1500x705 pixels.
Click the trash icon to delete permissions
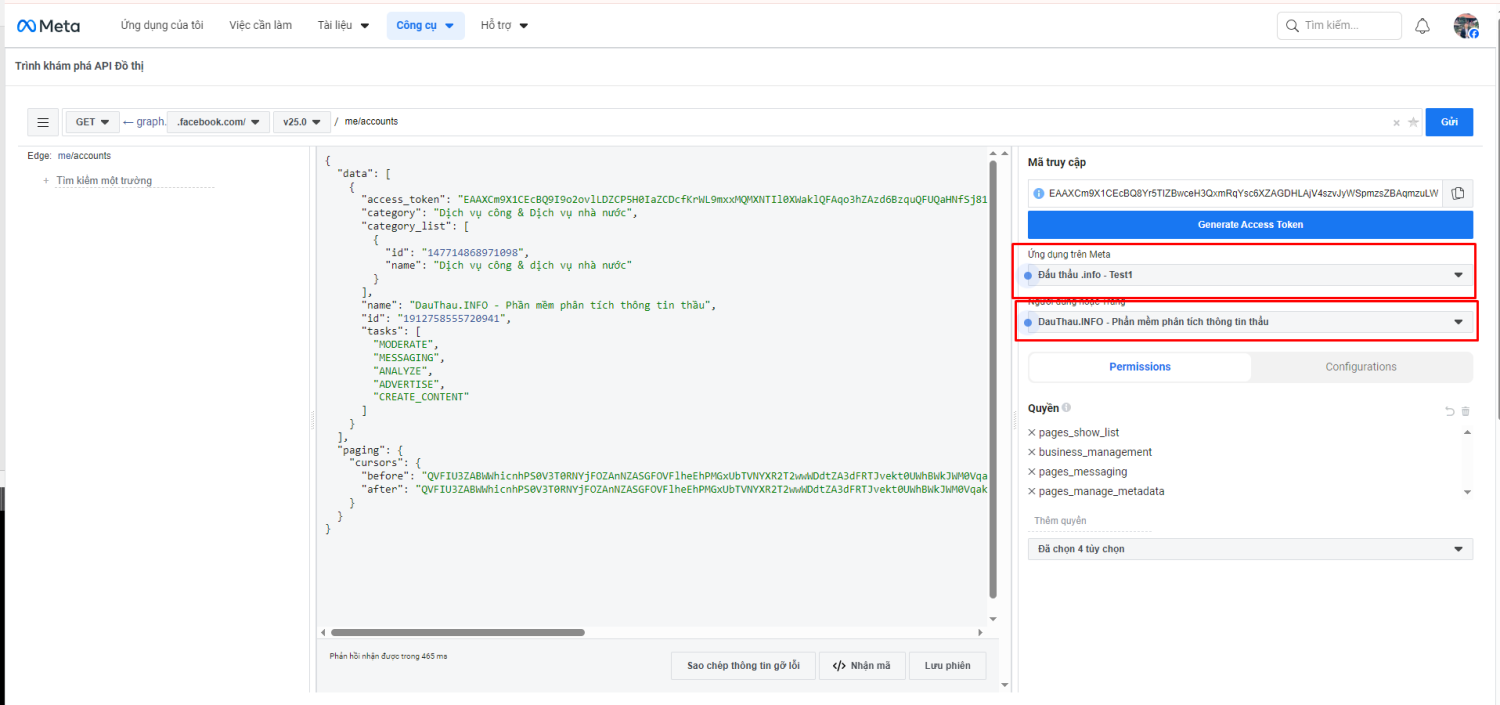click(x=1466, y=411)
